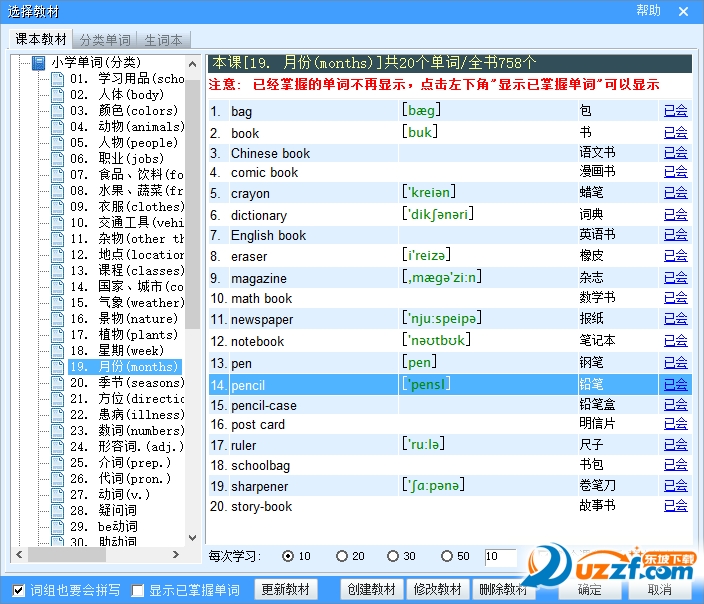The image size is (704, 604).
Task: Mark 'pencil' as 已会
Action: (676, 384)
